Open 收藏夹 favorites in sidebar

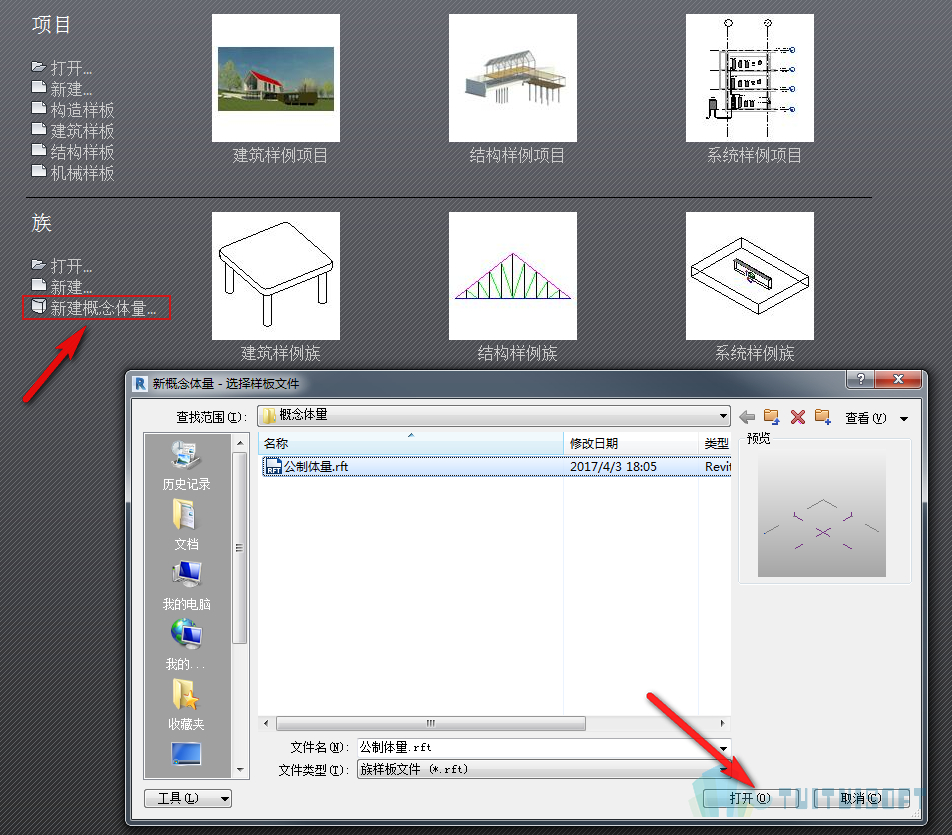[x=186, y=705]
